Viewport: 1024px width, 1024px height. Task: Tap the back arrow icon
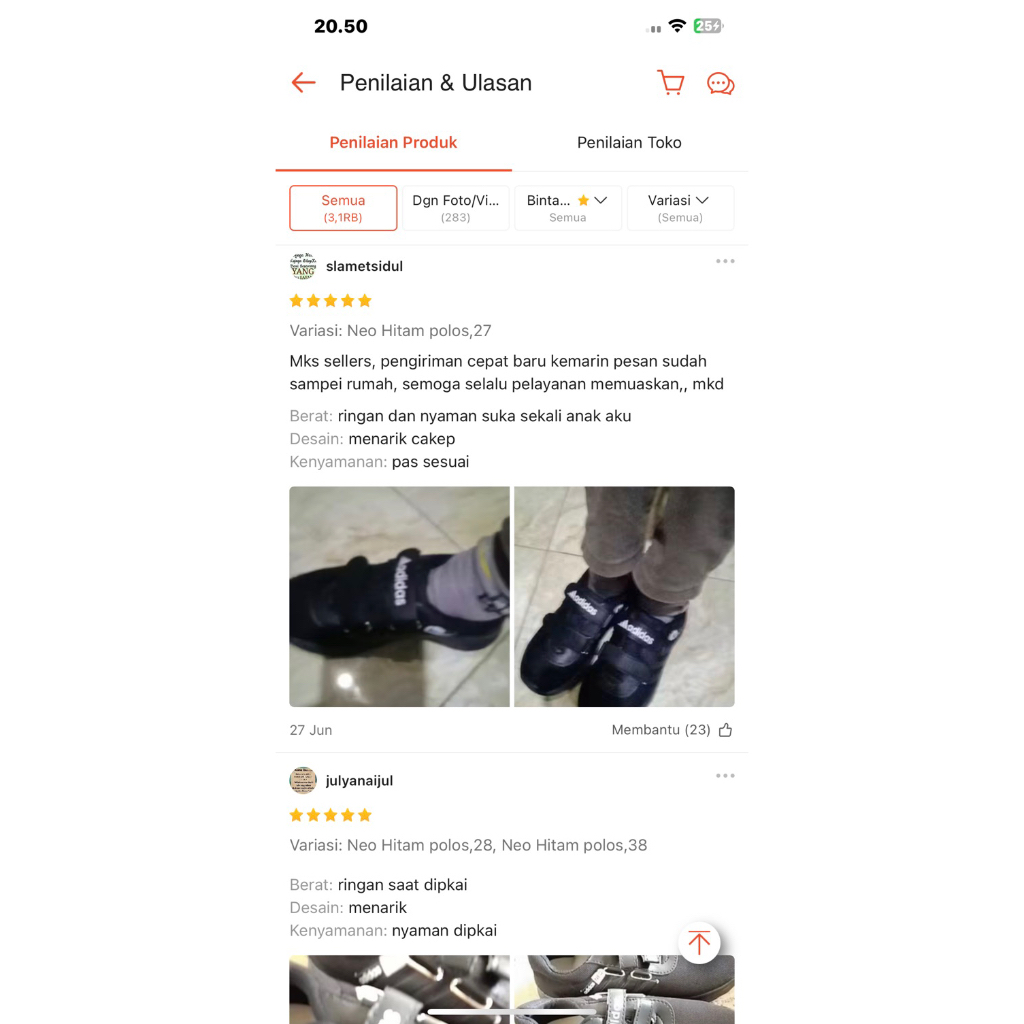pyautogui.click(x=304, y=83)
